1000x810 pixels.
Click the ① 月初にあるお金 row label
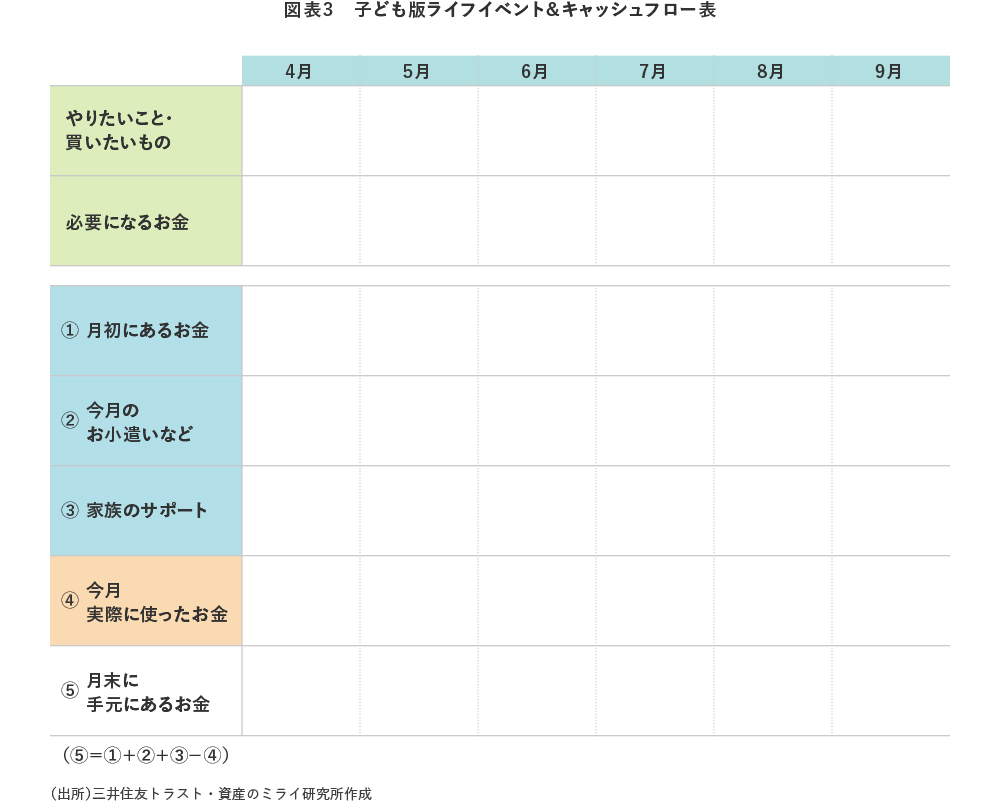point(136,330)
